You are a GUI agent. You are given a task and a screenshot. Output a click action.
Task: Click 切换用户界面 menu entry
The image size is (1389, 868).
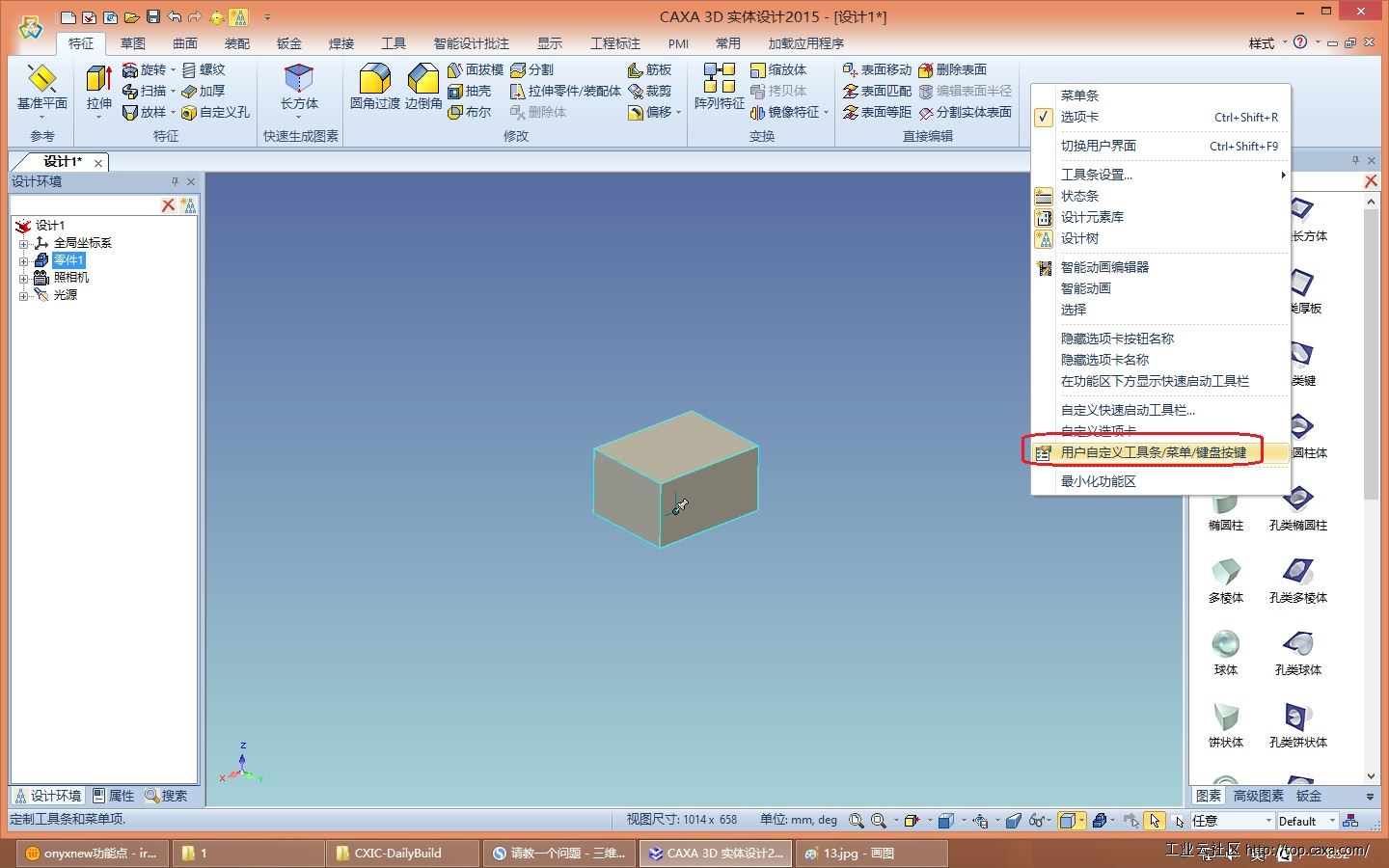[1160, 146]
